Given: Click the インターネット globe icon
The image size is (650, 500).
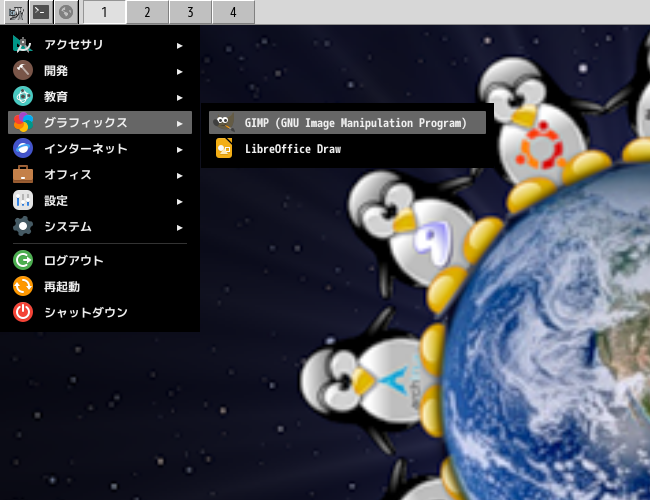Looking at the screenshot, I should tap(23, 148).
